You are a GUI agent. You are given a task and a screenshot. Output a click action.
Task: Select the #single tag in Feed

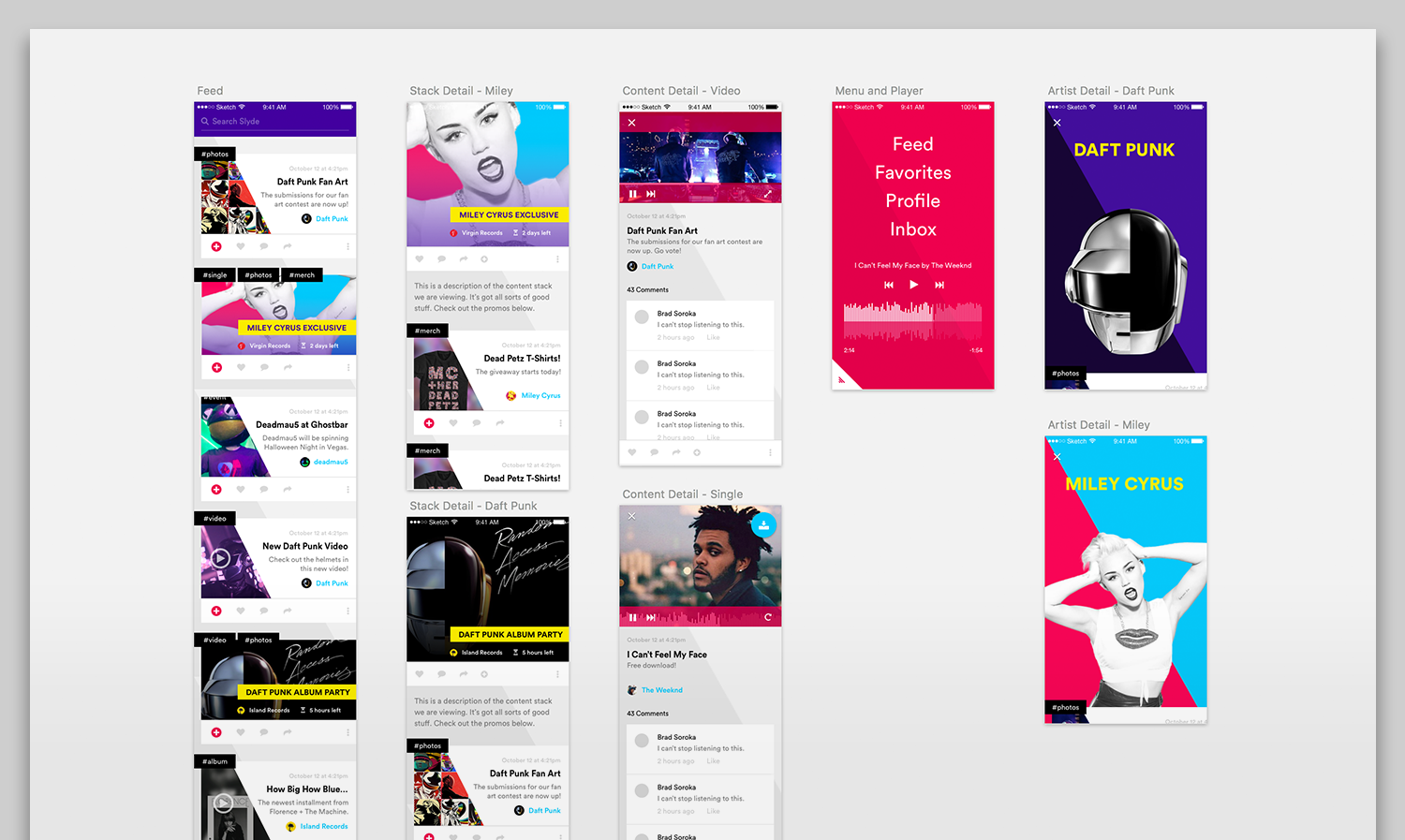tap(215, 275)
